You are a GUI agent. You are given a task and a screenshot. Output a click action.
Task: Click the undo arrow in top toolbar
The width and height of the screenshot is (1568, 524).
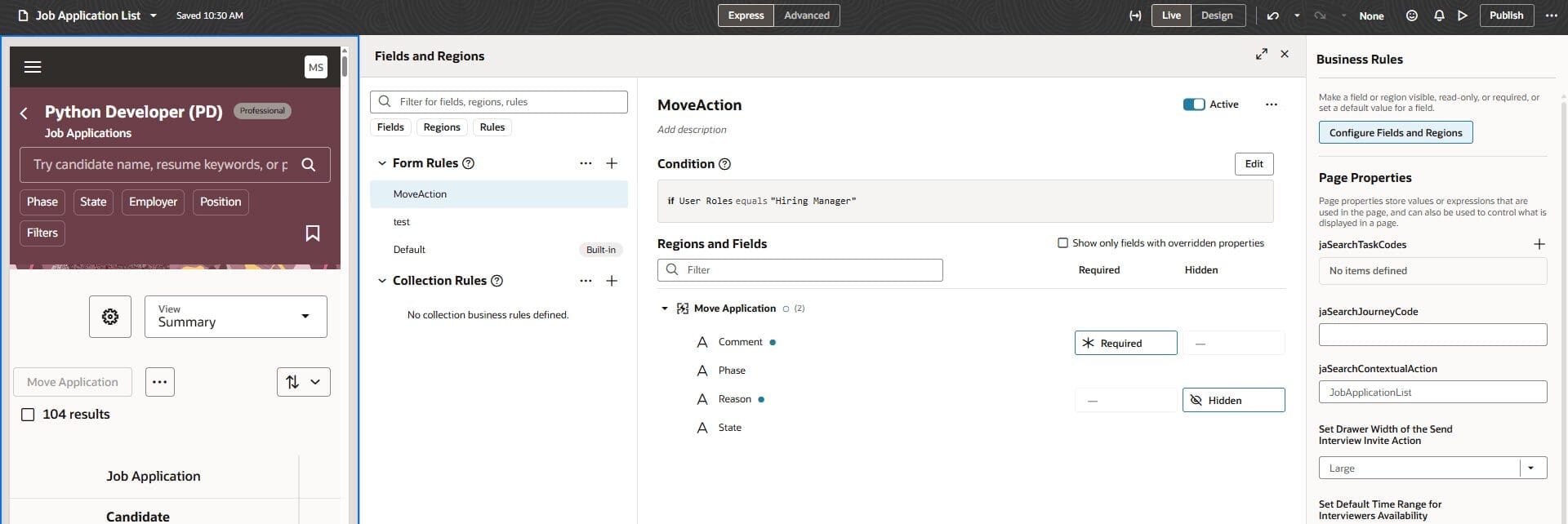[1272, 16]
